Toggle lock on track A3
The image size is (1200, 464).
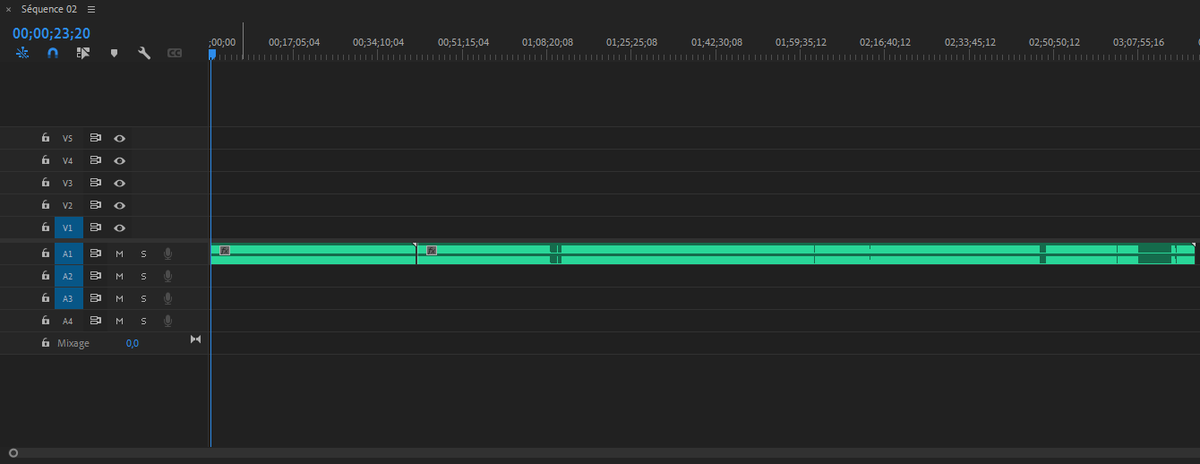pyautogui.click(x=45, y=298)
